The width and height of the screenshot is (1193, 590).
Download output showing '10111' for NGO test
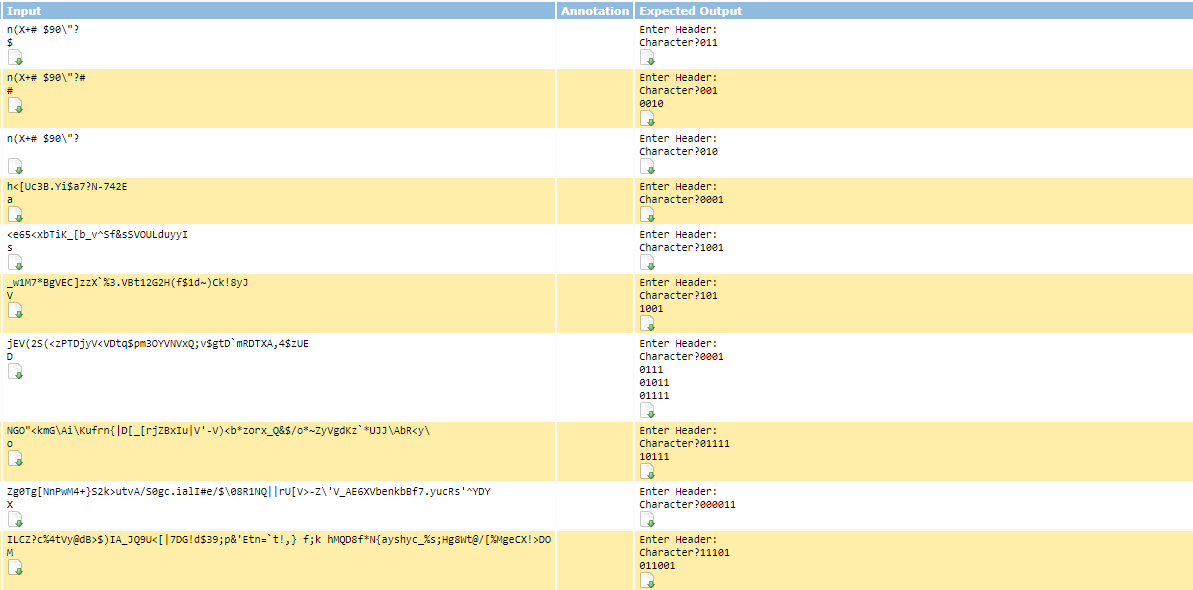pos(648,471)
